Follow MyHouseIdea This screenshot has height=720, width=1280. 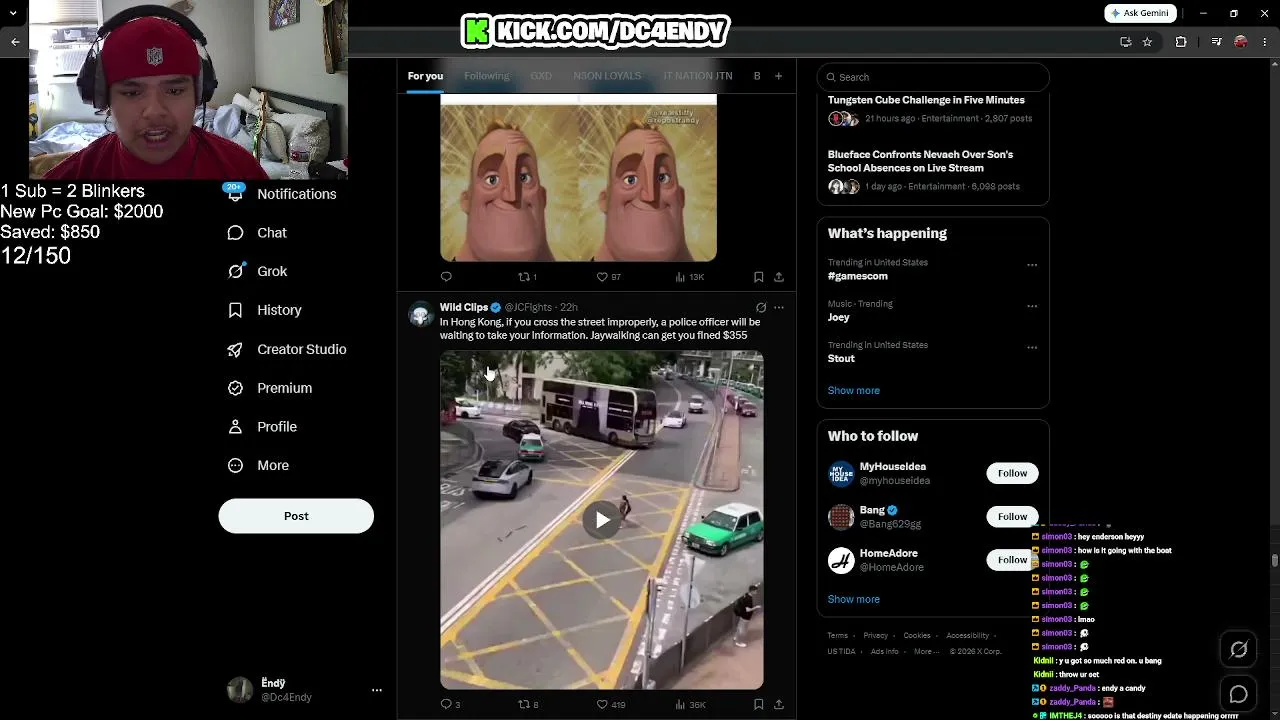1012,473
